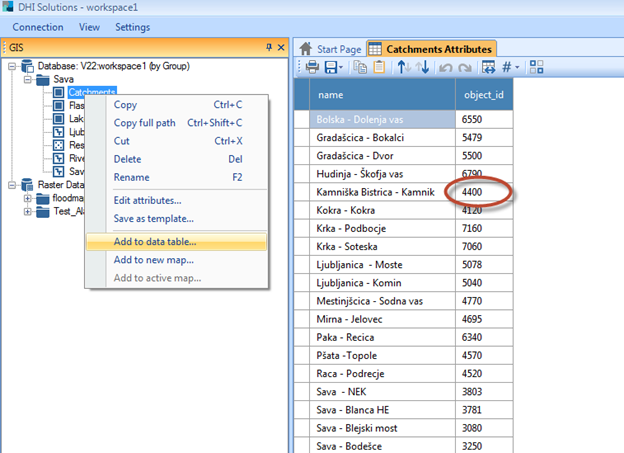Copy table cells using toolbar copy icon
The image size is (624, 453).
[361, 67]
